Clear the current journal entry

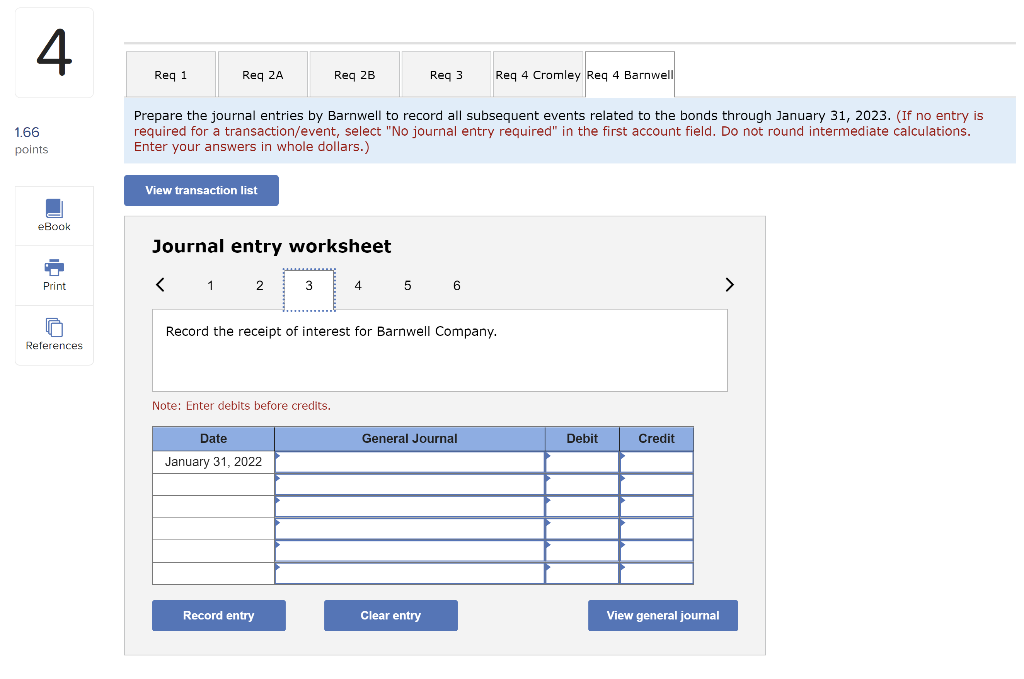(390, 615)
